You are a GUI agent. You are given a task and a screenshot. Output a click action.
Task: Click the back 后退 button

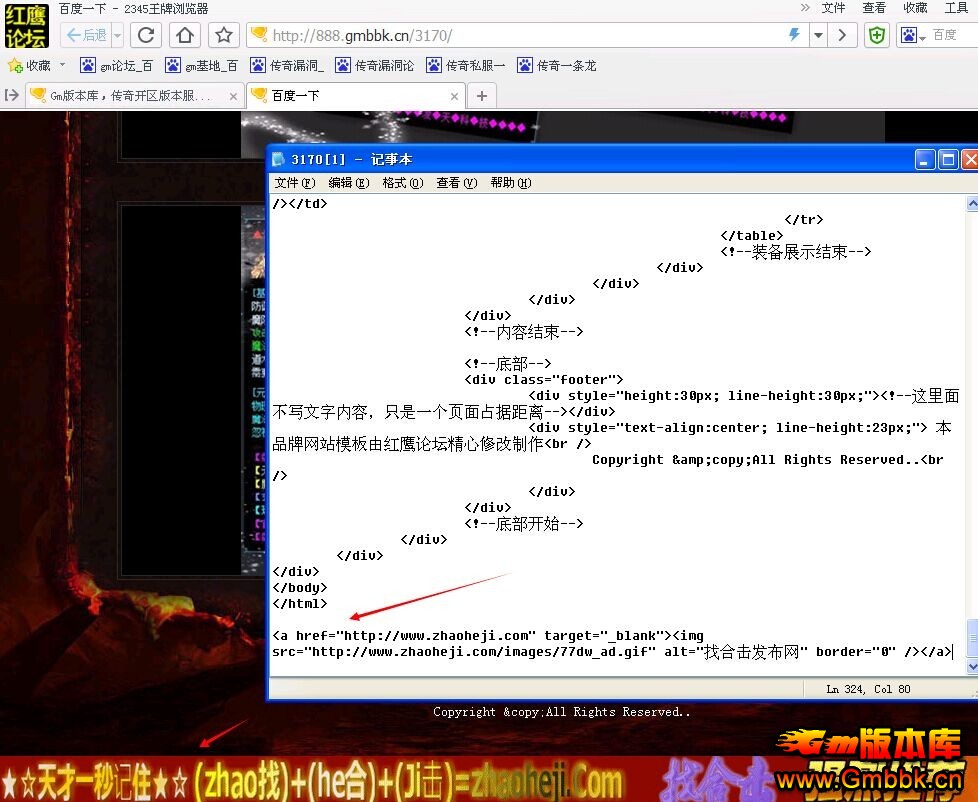(x=86, y=35)
